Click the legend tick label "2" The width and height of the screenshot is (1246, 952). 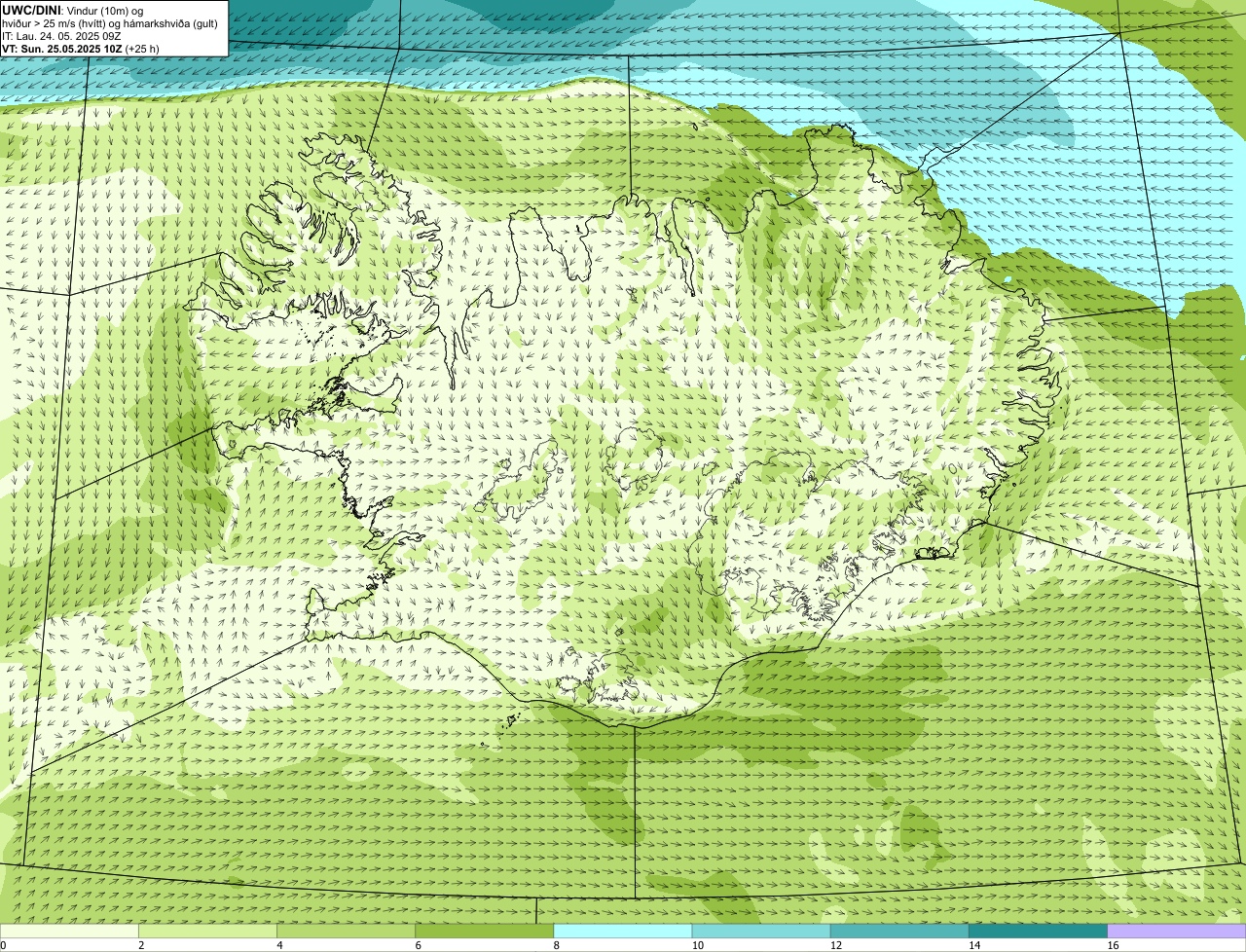point(141,945)
